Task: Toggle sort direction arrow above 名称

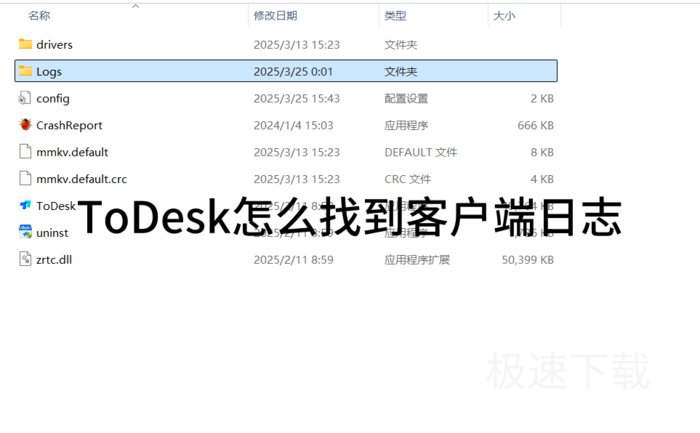Action: point(136,6)
